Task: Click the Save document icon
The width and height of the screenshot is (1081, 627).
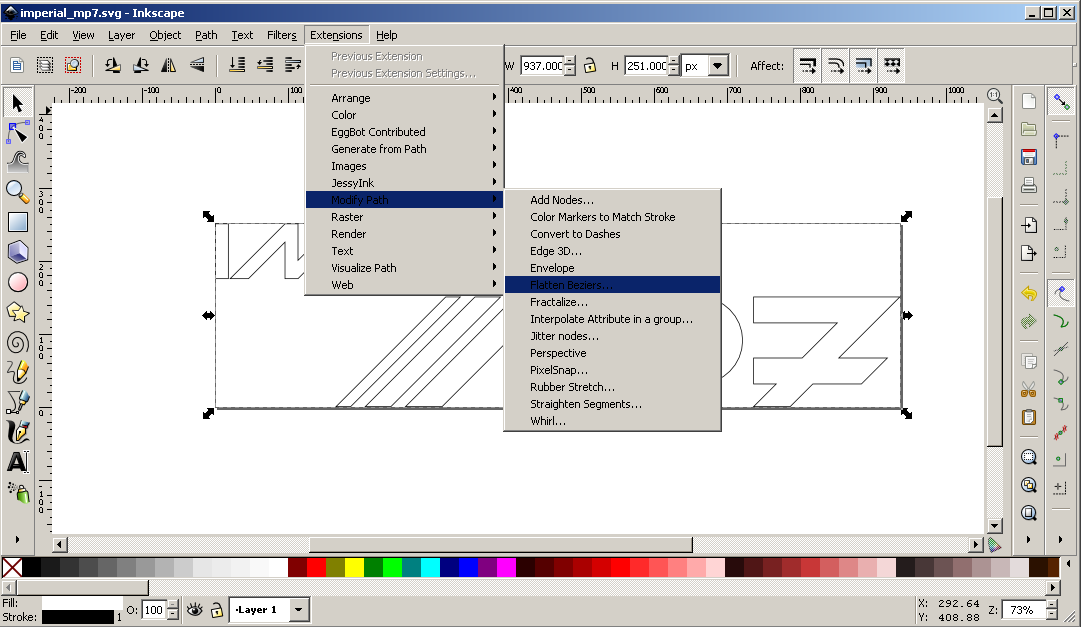Action: point(1028,157)
